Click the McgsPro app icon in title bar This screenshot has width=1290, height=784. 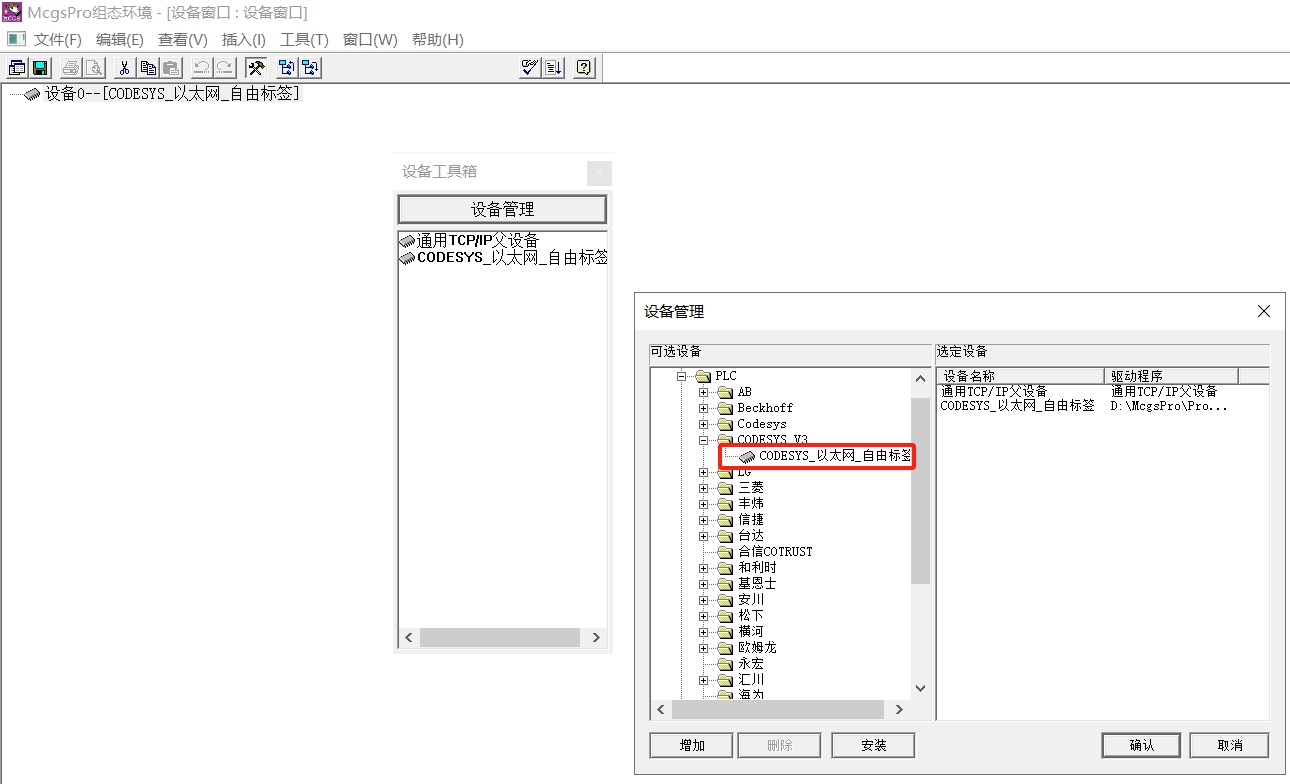(12, 12)
